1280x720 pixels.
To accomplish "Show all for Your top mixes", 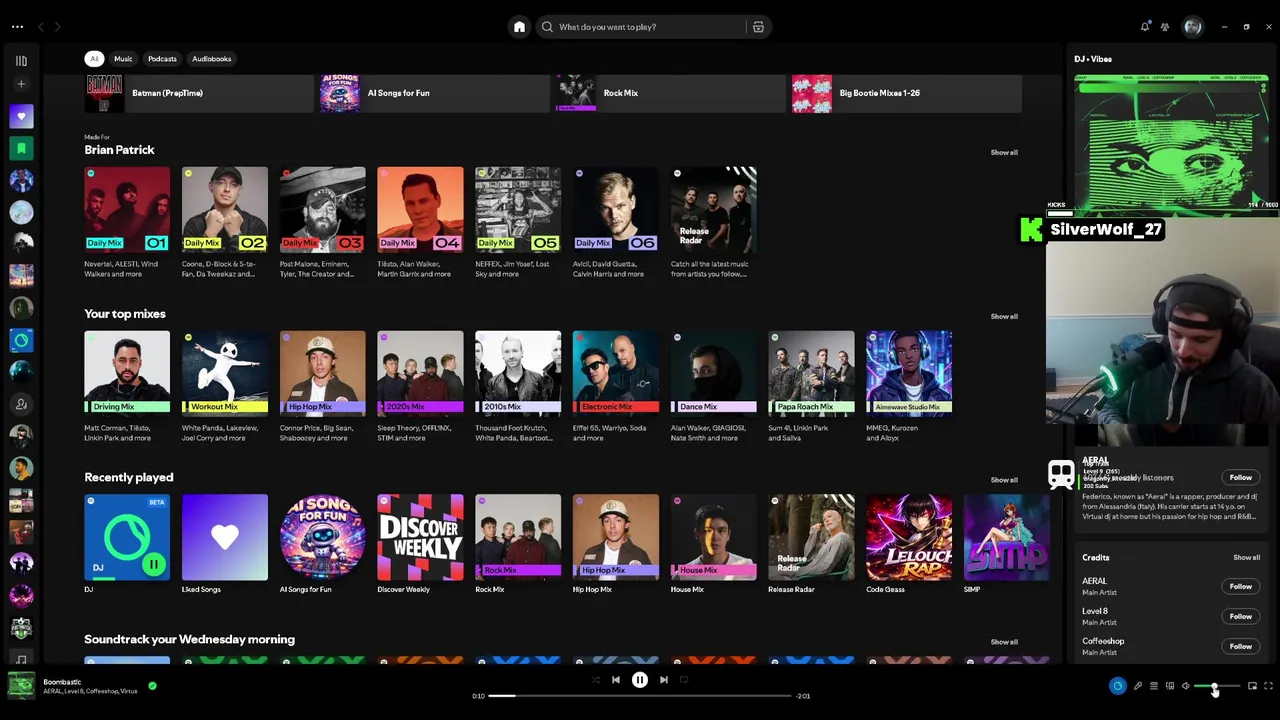I will (x=1004, y=316).
